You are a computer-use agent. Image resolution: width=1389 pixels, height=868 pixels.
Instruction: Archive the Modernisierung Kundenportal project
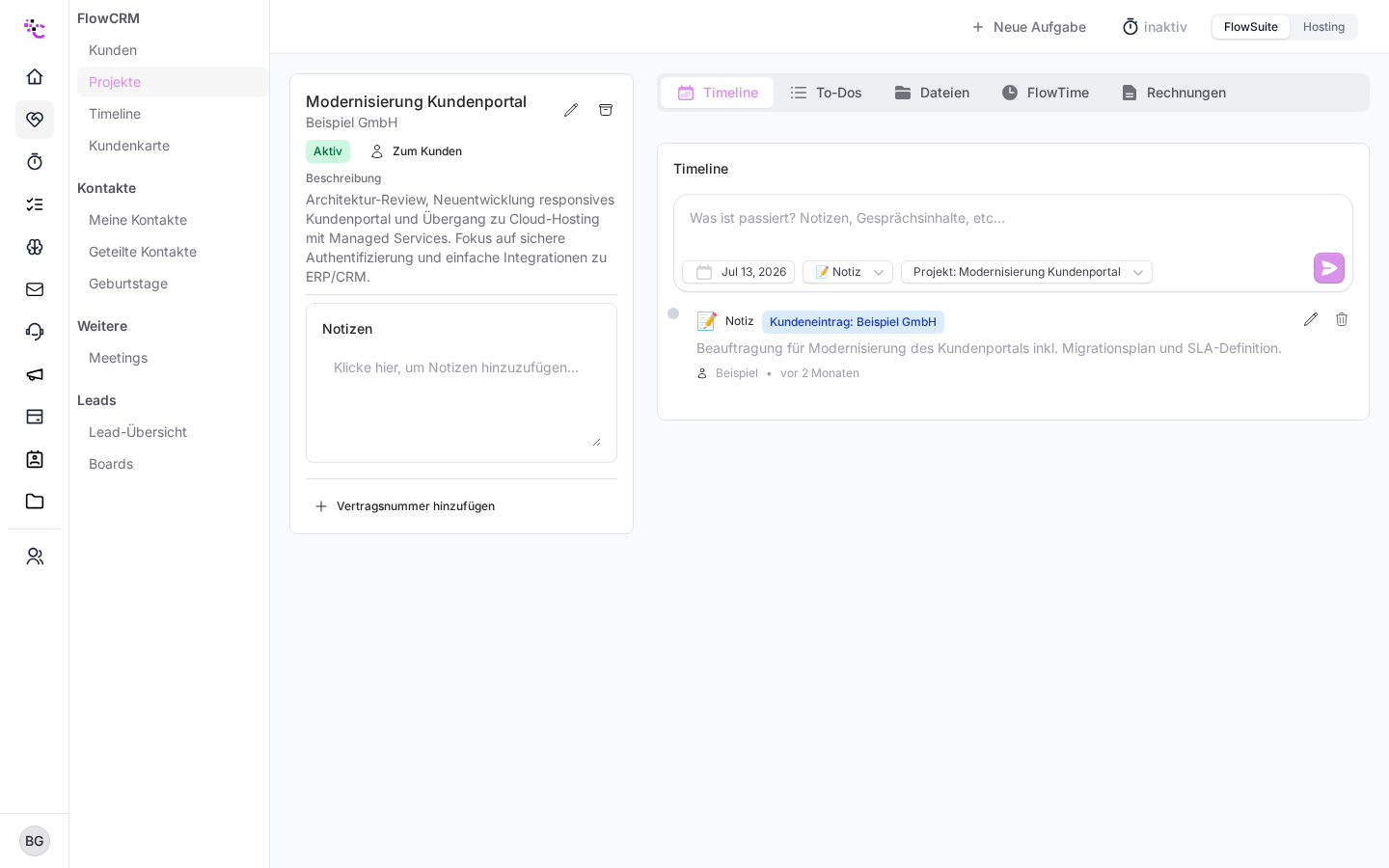tap(606, 110)
